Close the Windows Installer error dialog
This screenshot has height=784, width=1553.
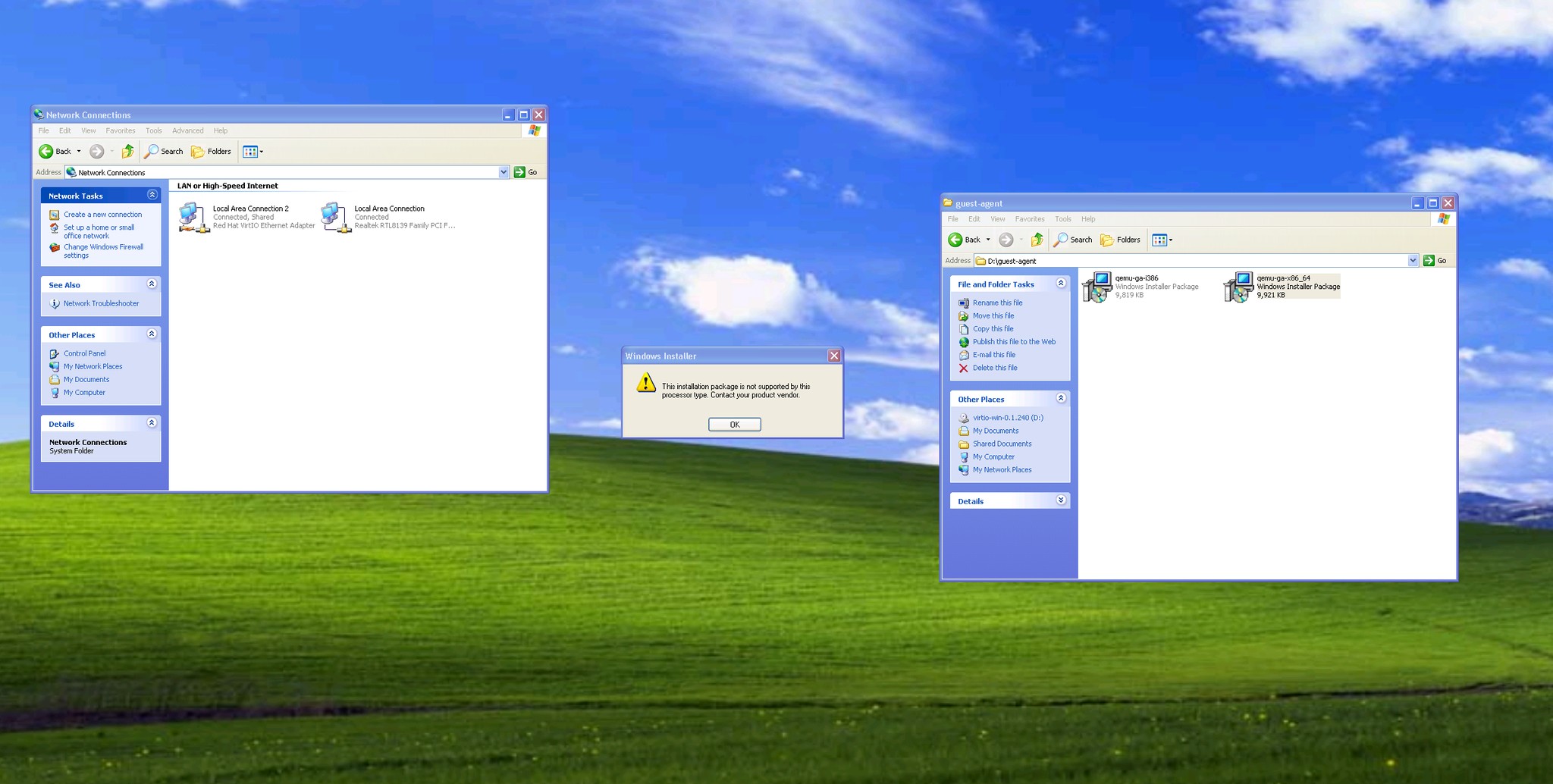pyautogui.click(x=834, y=356)
